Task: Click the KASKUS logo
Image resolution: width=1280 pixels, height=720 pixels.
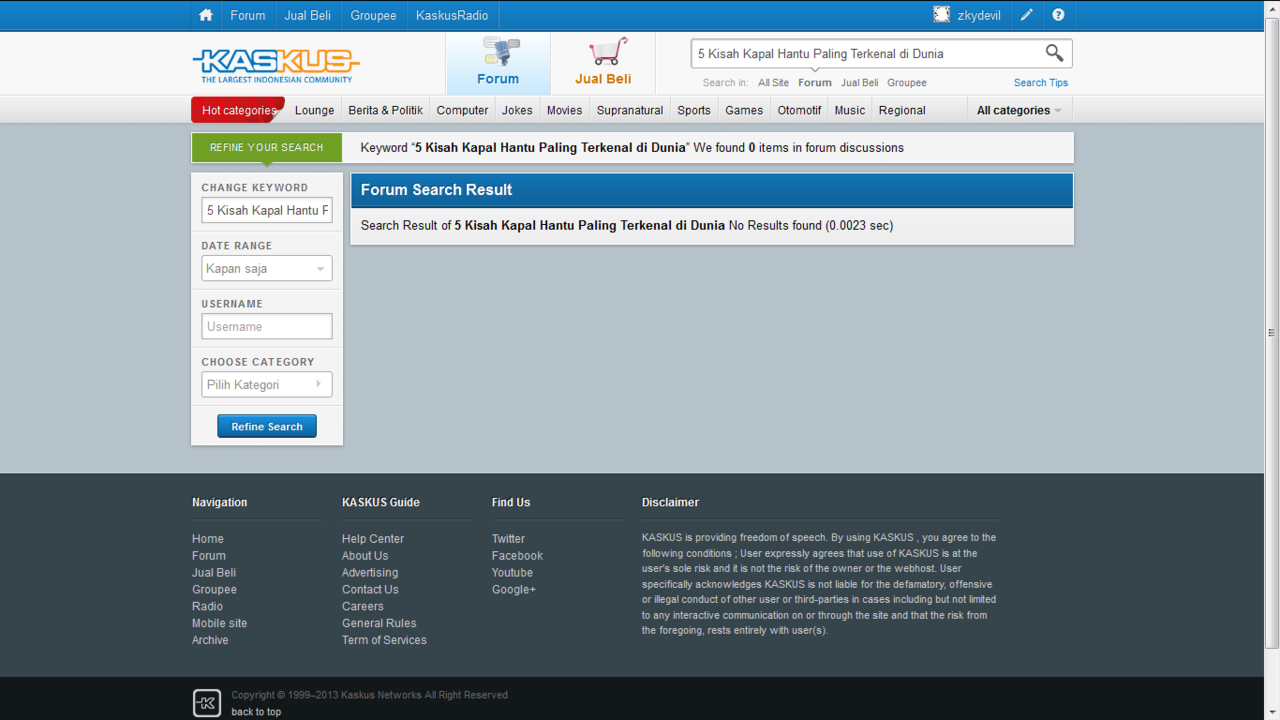Action: 275,64
